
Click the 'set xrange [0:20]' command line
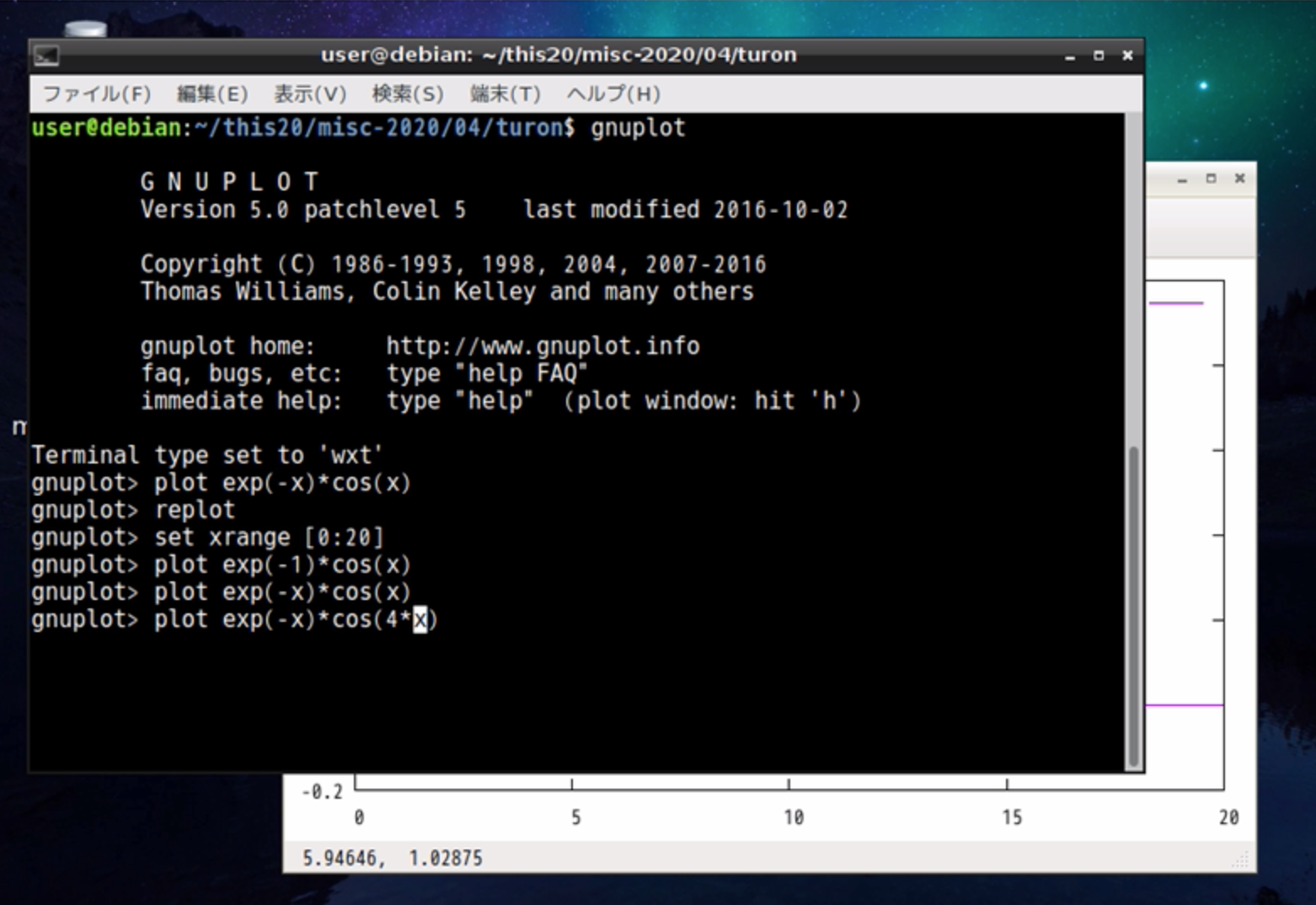[207, 537]
